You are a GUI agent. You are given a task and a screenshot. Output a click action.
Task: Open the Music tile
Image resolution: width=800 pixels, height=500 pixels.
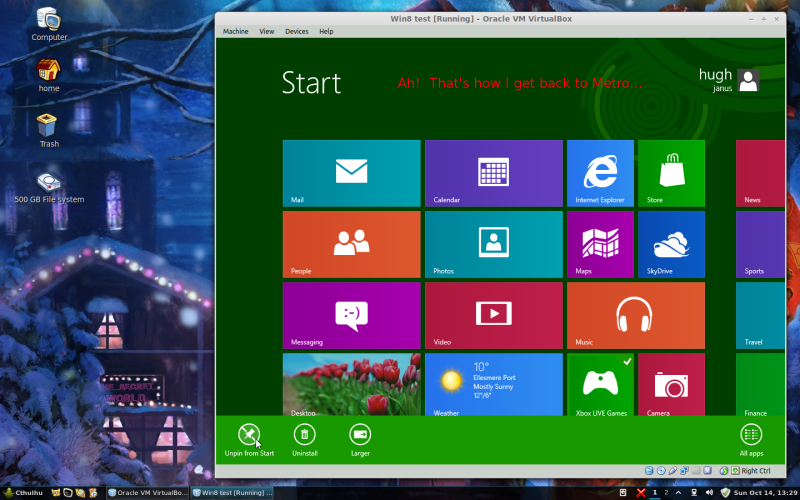click(636, 315)
